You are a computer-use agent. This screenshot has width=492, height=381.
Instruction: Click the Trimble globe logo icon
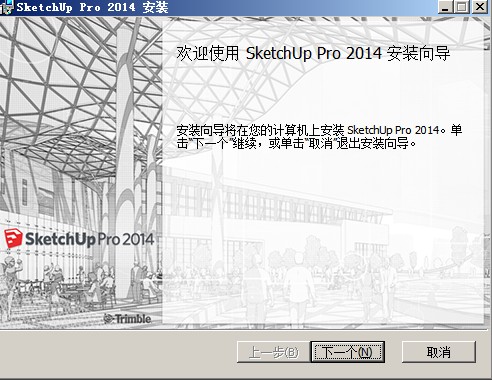108,319
